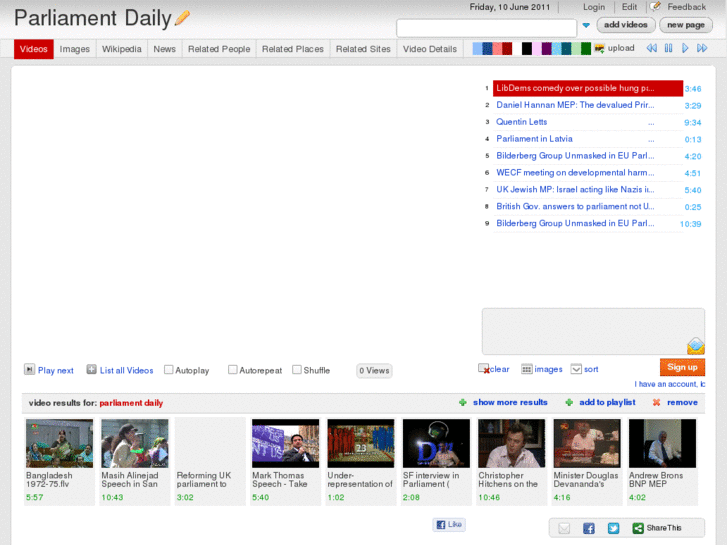Play 'LibDems comedy over possible hung' playlist item
Image resolution: width=727 pixels, height=545 pixels.
coord(588,88)
